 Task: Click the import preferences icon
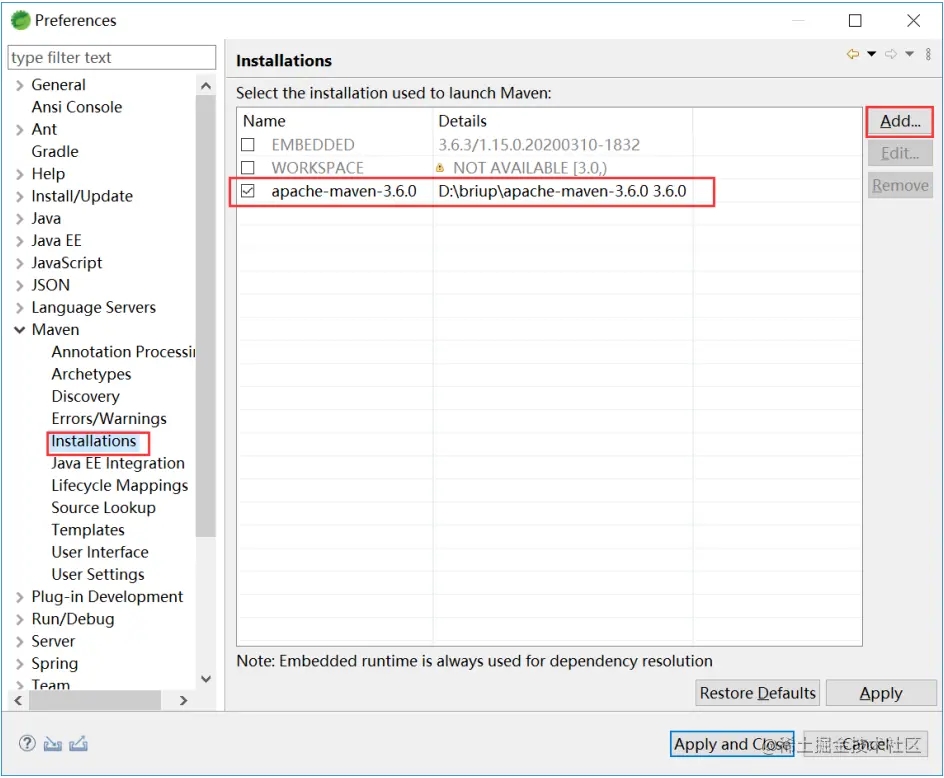point(52,744)
